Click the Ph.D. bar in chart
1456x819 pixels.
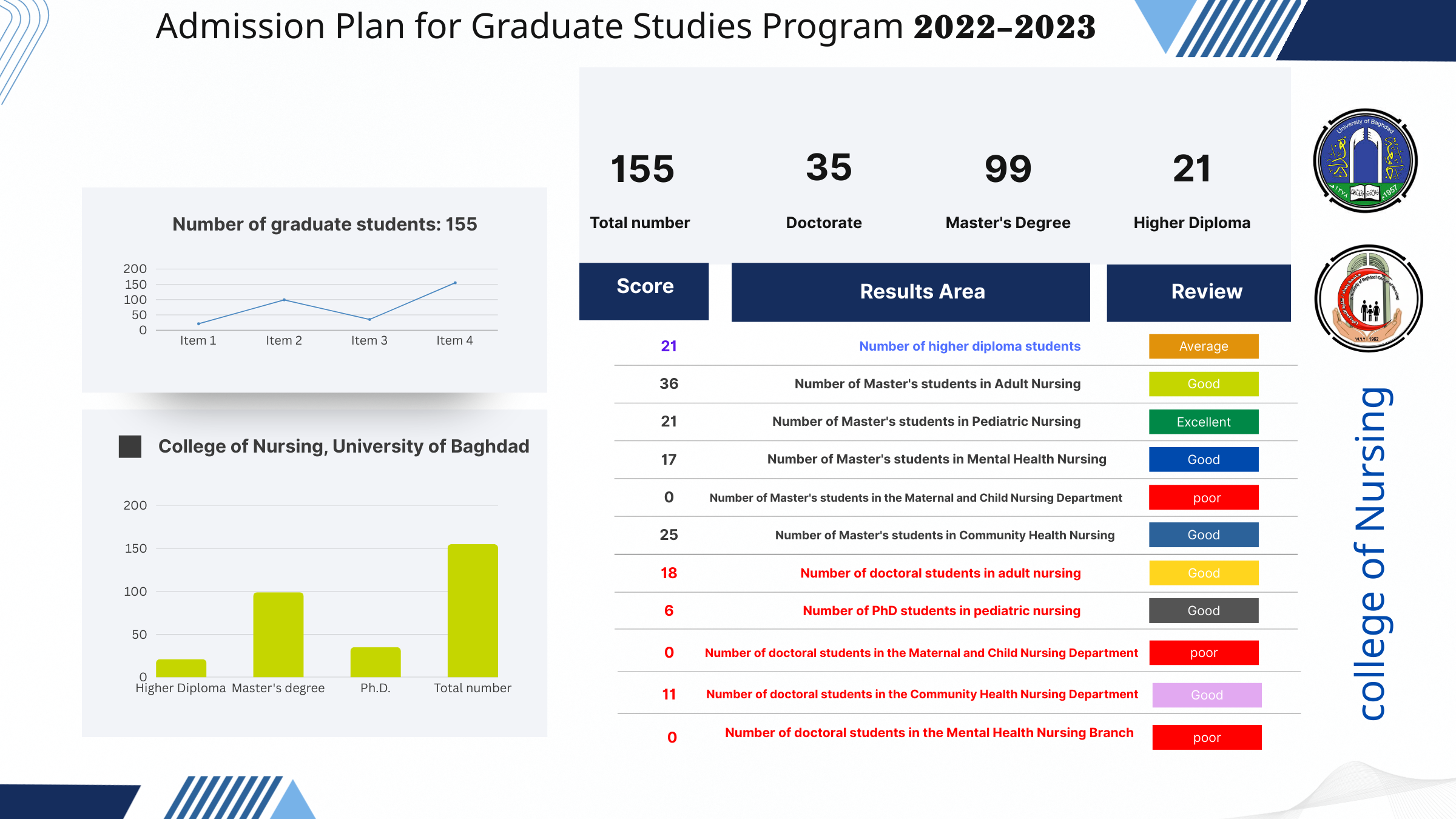click(375, 662)
